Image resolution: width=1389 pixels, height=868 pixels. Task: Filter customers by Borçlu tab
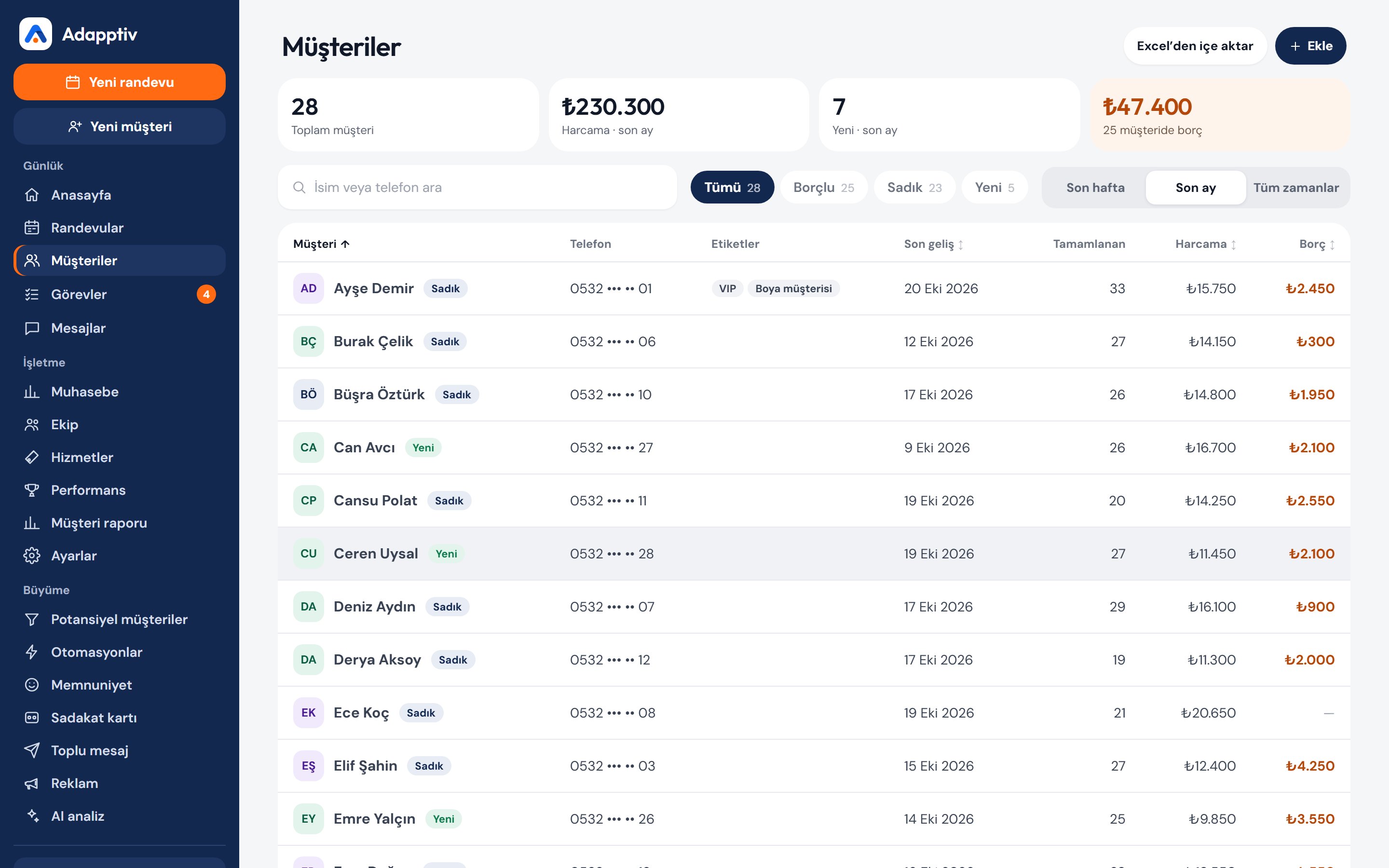824,187
